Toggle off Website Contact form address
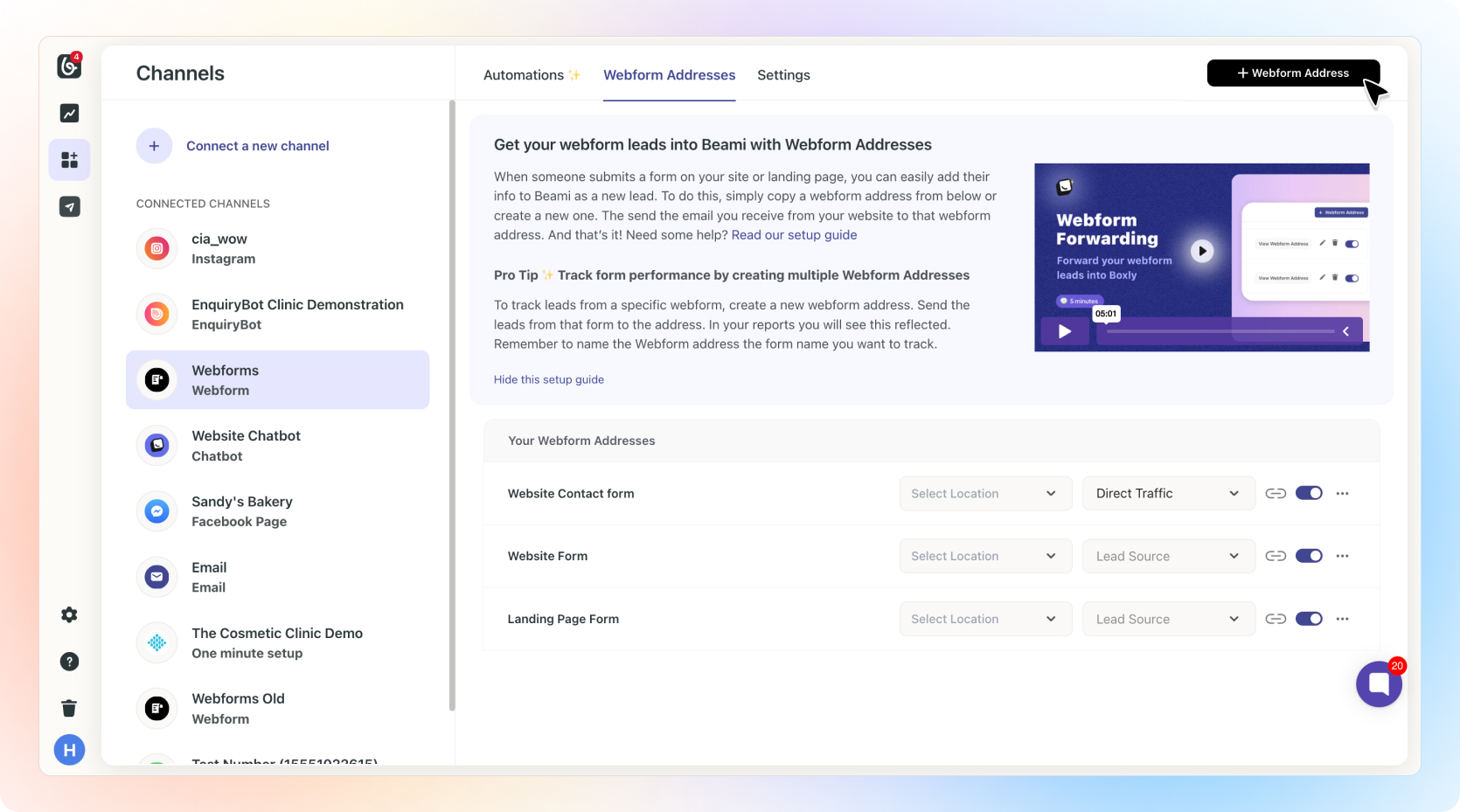The height and width of the screenshot is (812, 1460). (1309, 494)
